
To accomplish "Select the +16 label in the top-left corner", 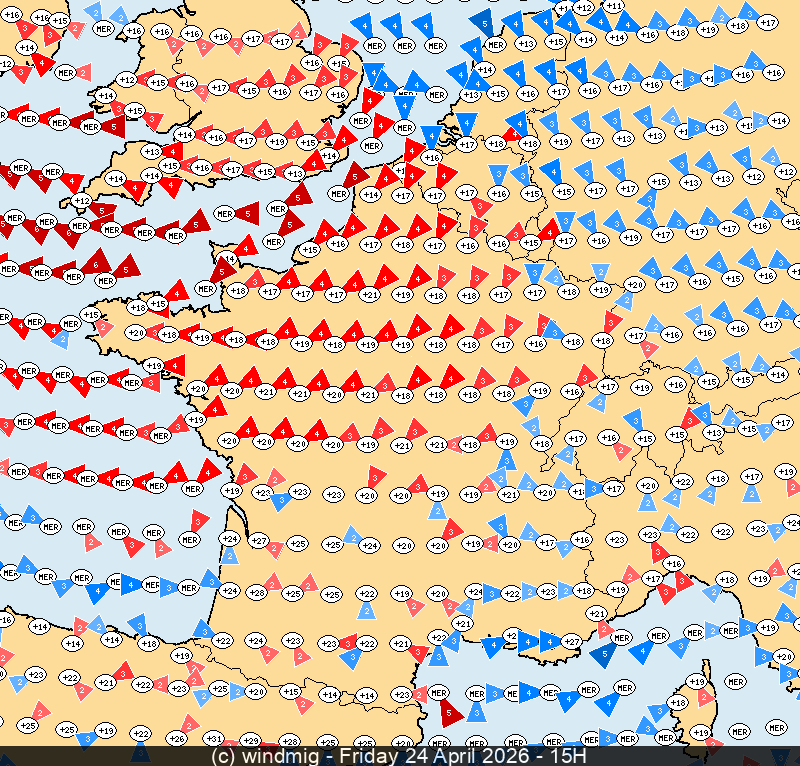I will pyautogui.click(x=12, y=15).
